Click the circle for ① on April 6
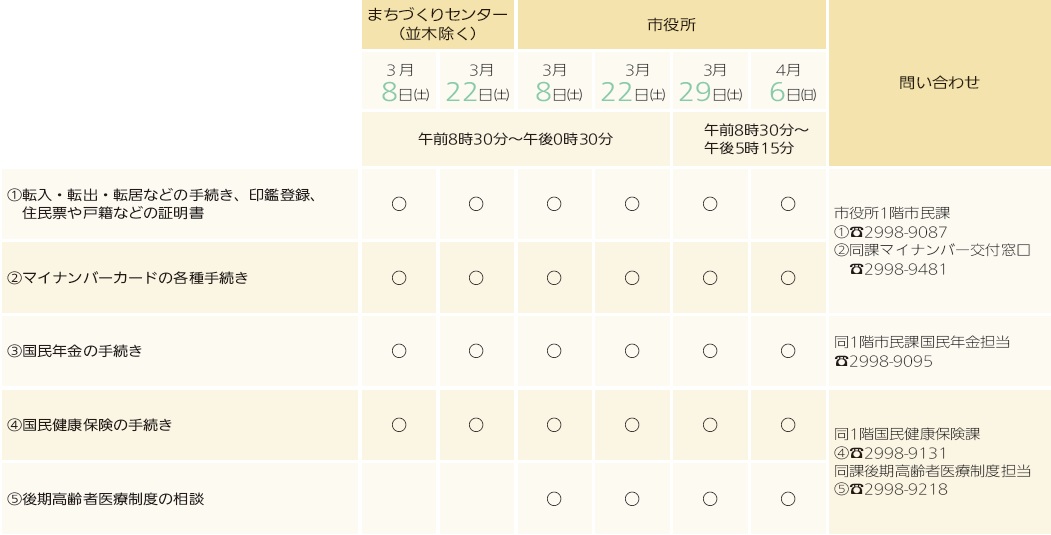1051x535 pixels. click(x=788, y=204)
